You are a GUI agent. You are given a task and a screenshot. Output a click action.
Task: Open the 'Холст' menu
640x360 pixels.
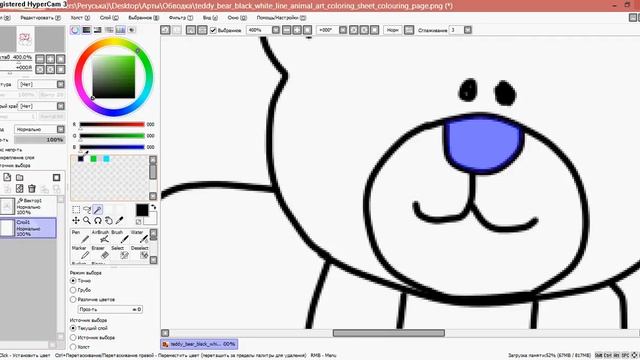(x=80, y=18)
